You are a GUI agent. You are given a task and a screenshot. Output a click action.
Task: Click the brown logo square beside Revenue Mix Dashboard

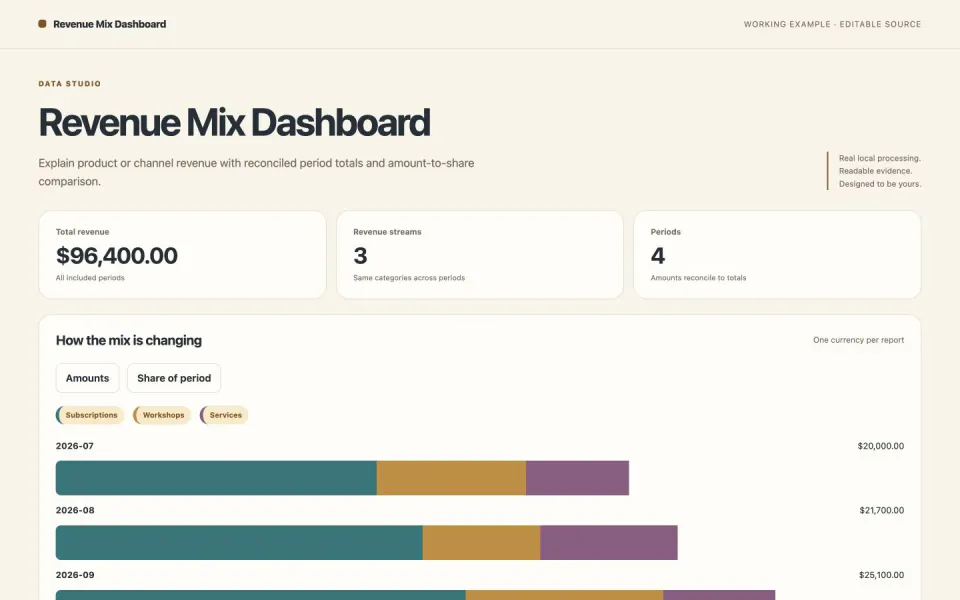(42, 24)
